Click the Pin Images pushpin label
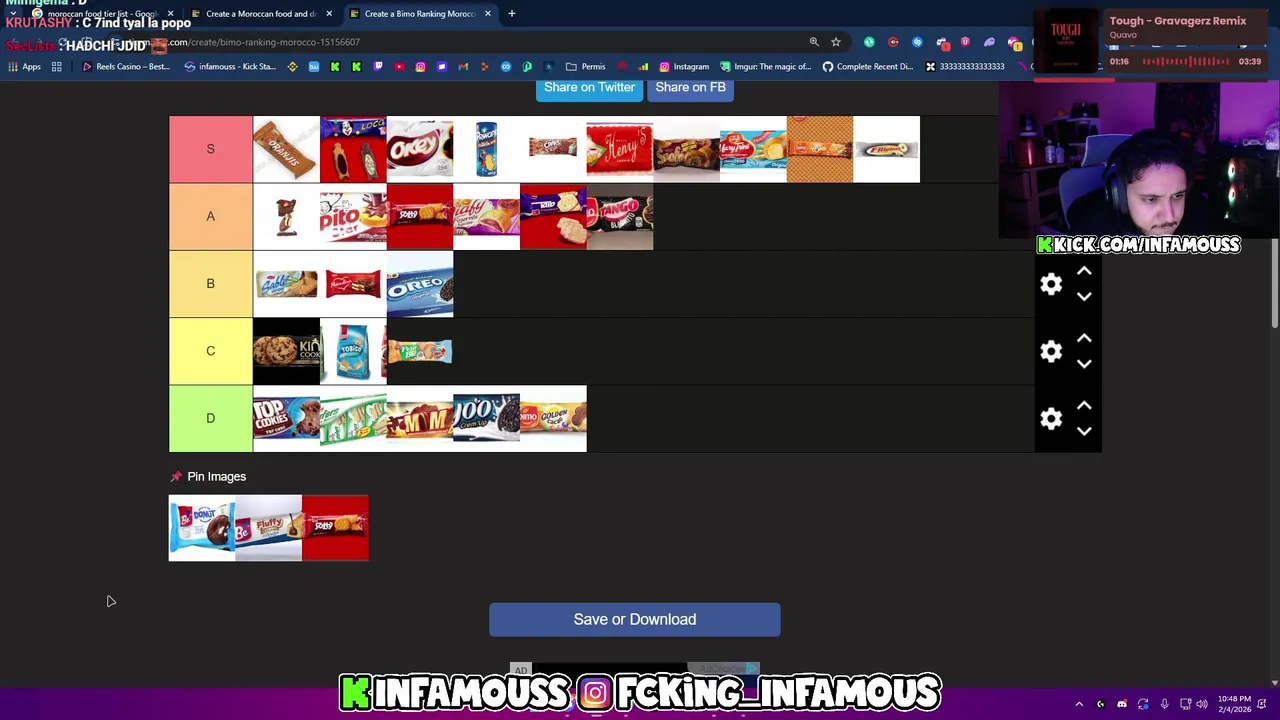The width and height of the screenshot is (1280, 720). tap(208, 477)
